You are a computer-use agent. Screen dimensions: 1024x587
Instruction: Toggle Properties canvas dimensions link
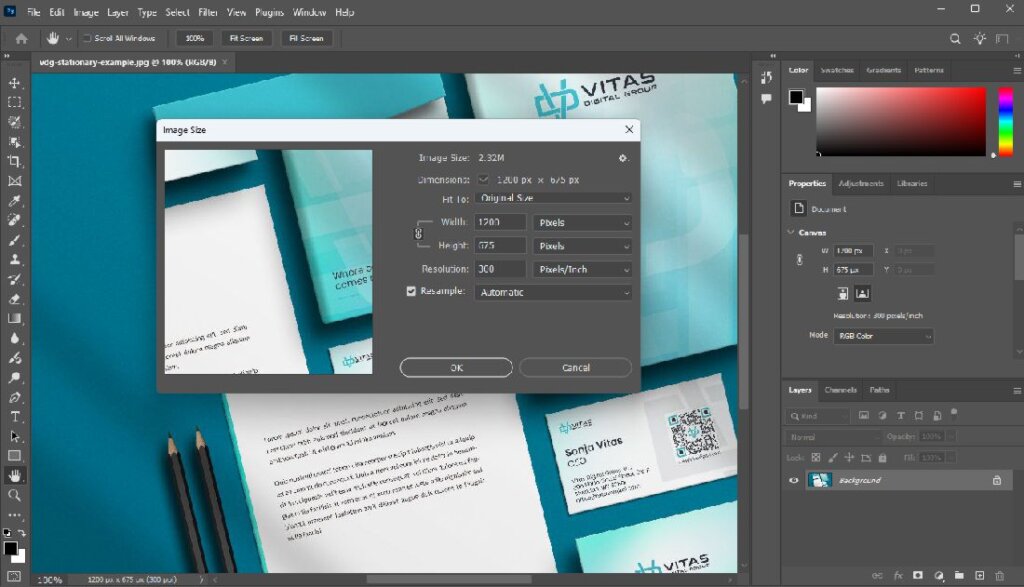point(799,260)
